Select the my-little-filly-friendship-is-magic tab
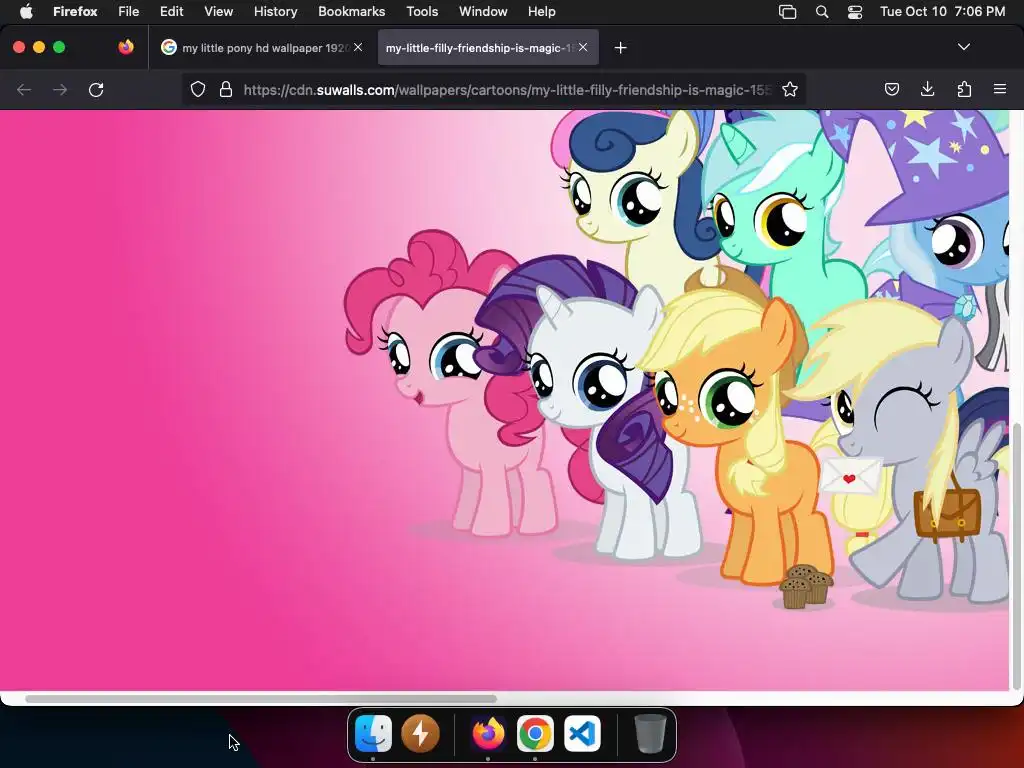The image size is (1024, 768). tap(488, 48)
